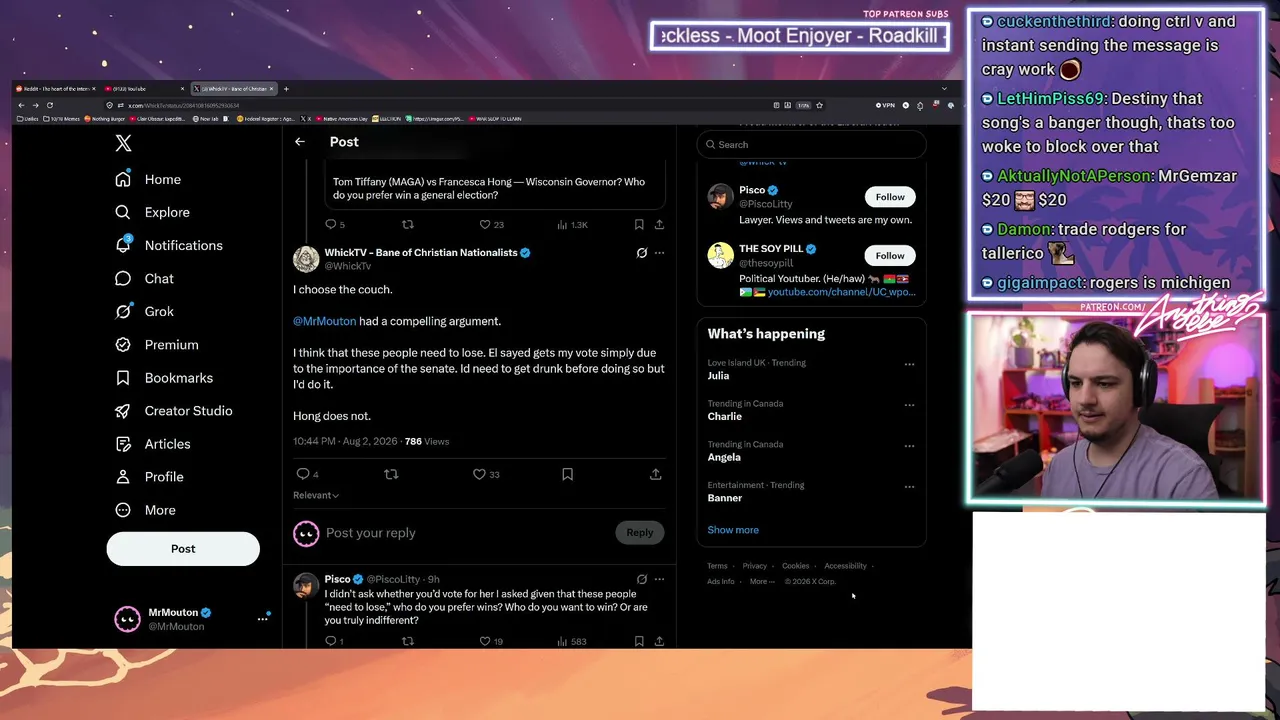Screen dimensions: 1280x720
Task: Open the Privacy footer link
Action: 755,566
